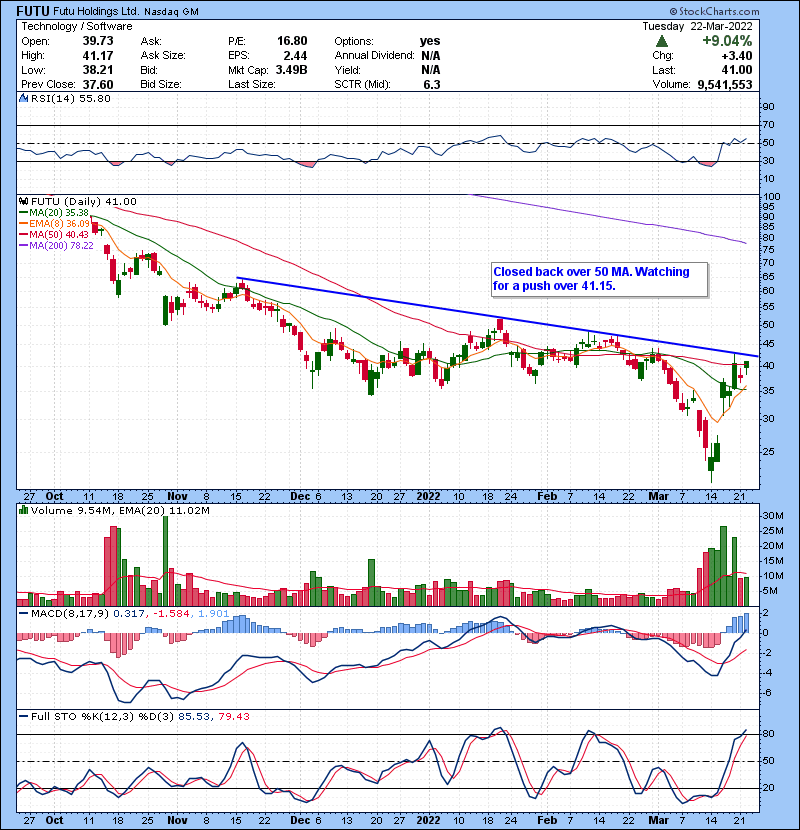This screenshot has width=800, height=830.
Task: Select the EMA(8) orange legend entry
Action: point(58,223)
